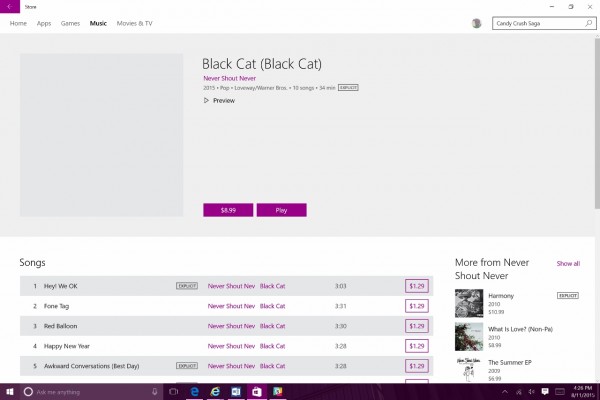Click The Summer EP title
Screen dimensions: 600x400
[x=510, y=362]
